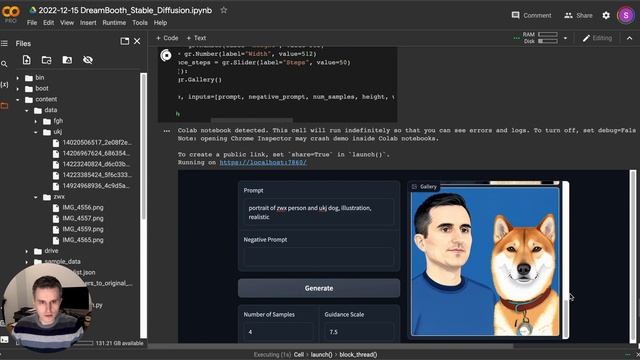This screenshot has width=640, height=360.
Task: Open the View menu
Action: pos(67,23)
